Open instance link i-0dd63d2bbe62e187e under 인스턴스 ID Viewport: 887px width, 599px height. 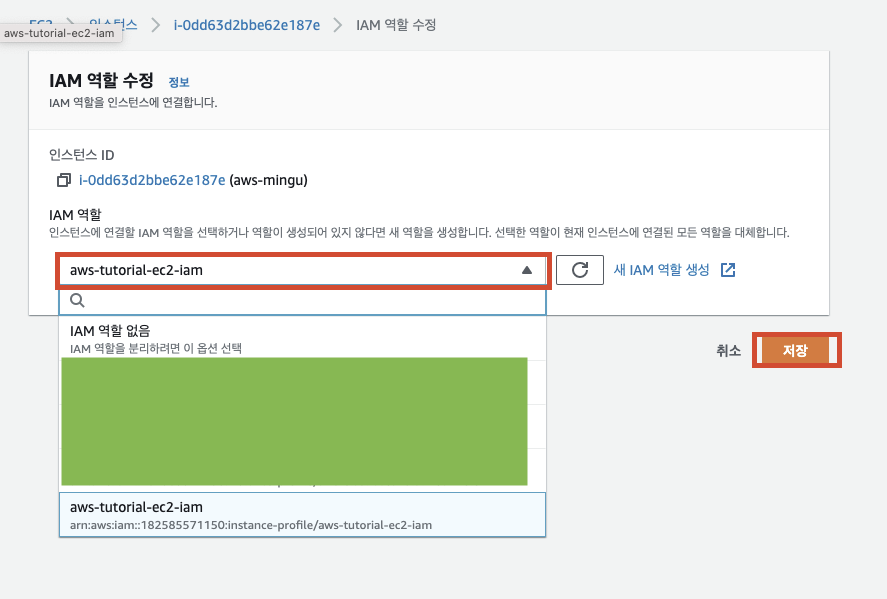[x=152, y=180]
